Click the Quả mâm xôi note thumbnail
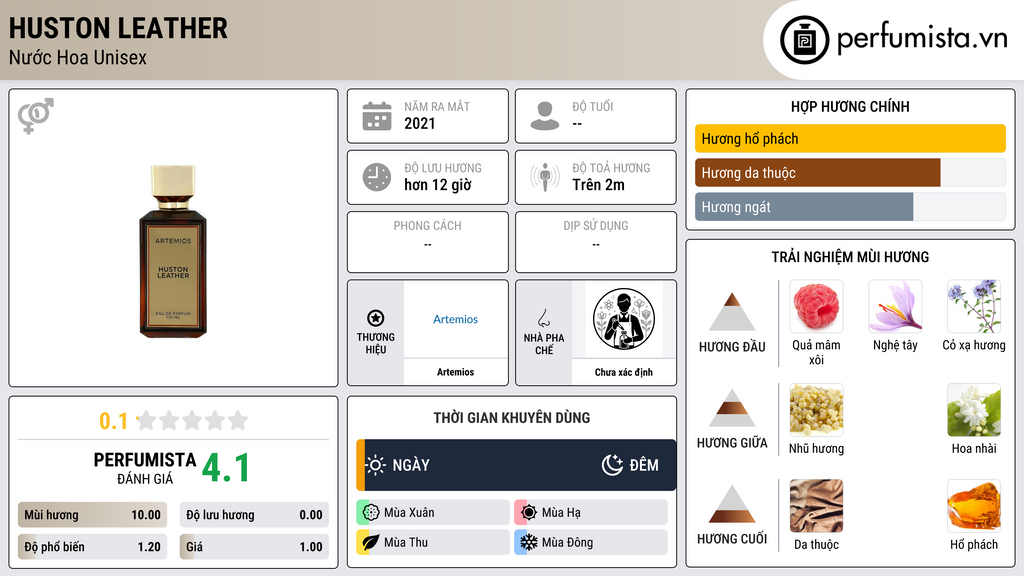 [x=816, y=306]
